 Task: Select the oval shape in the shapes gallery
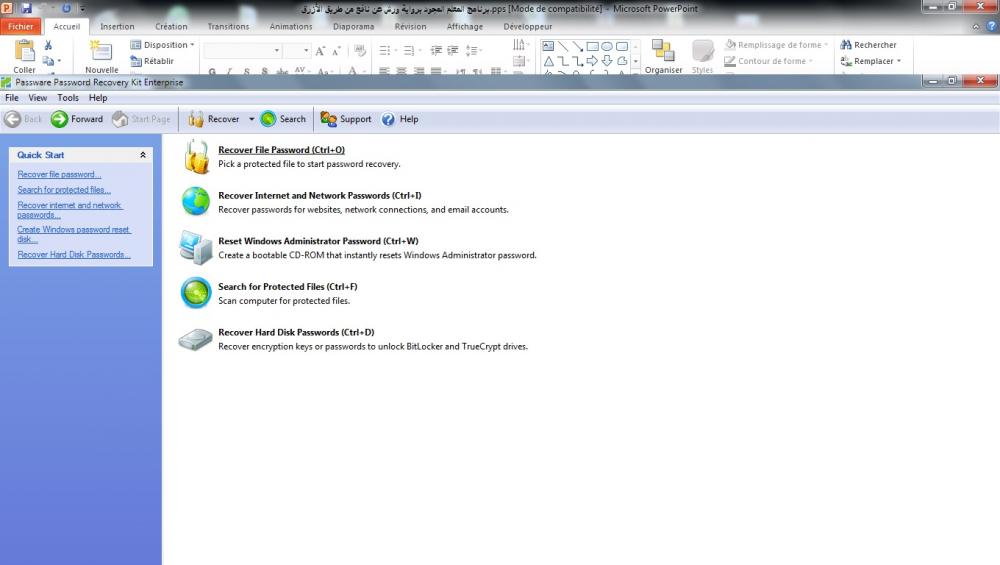point(607,47)
